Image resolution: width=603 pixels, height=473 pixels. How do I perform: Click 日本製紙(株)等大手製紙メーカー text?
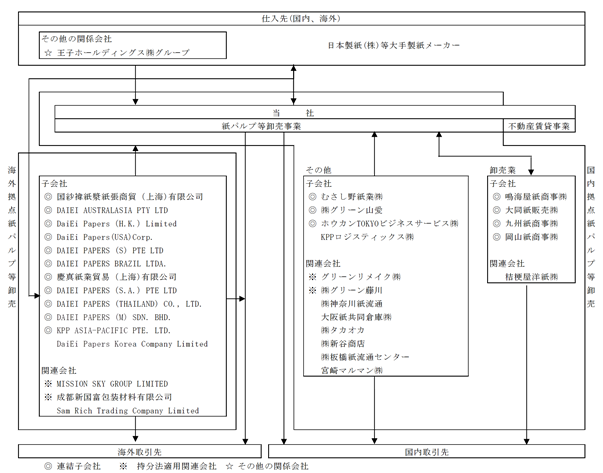point(393,45)
